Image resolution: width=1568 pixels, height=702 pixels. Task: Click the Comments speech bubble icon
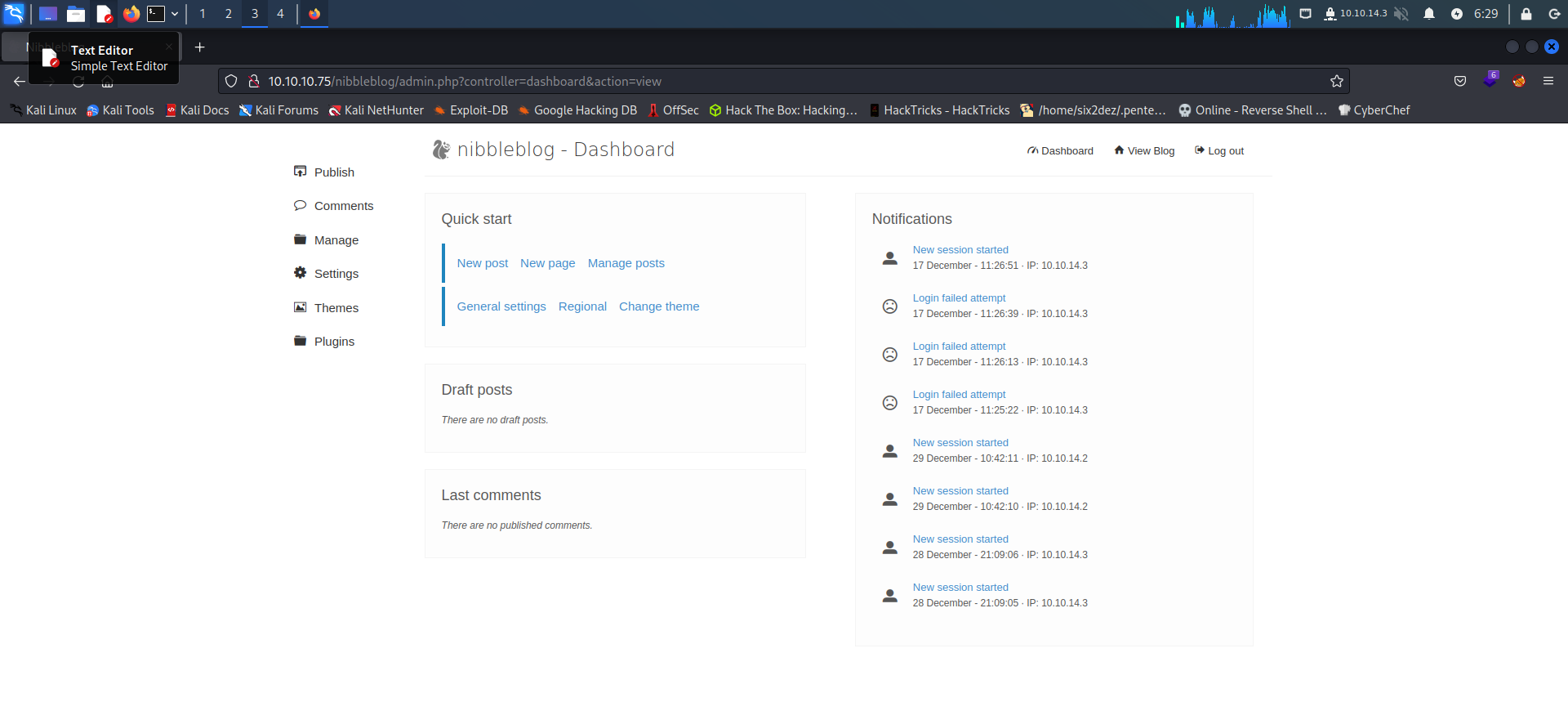pyautogui.click(x=300, y=206)
